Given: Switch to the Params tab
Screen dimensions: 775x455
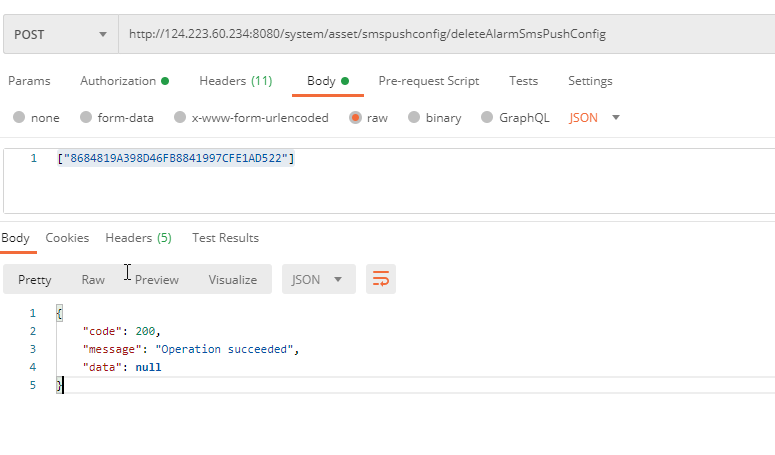Looking at the screenshot, I should 29,81.
